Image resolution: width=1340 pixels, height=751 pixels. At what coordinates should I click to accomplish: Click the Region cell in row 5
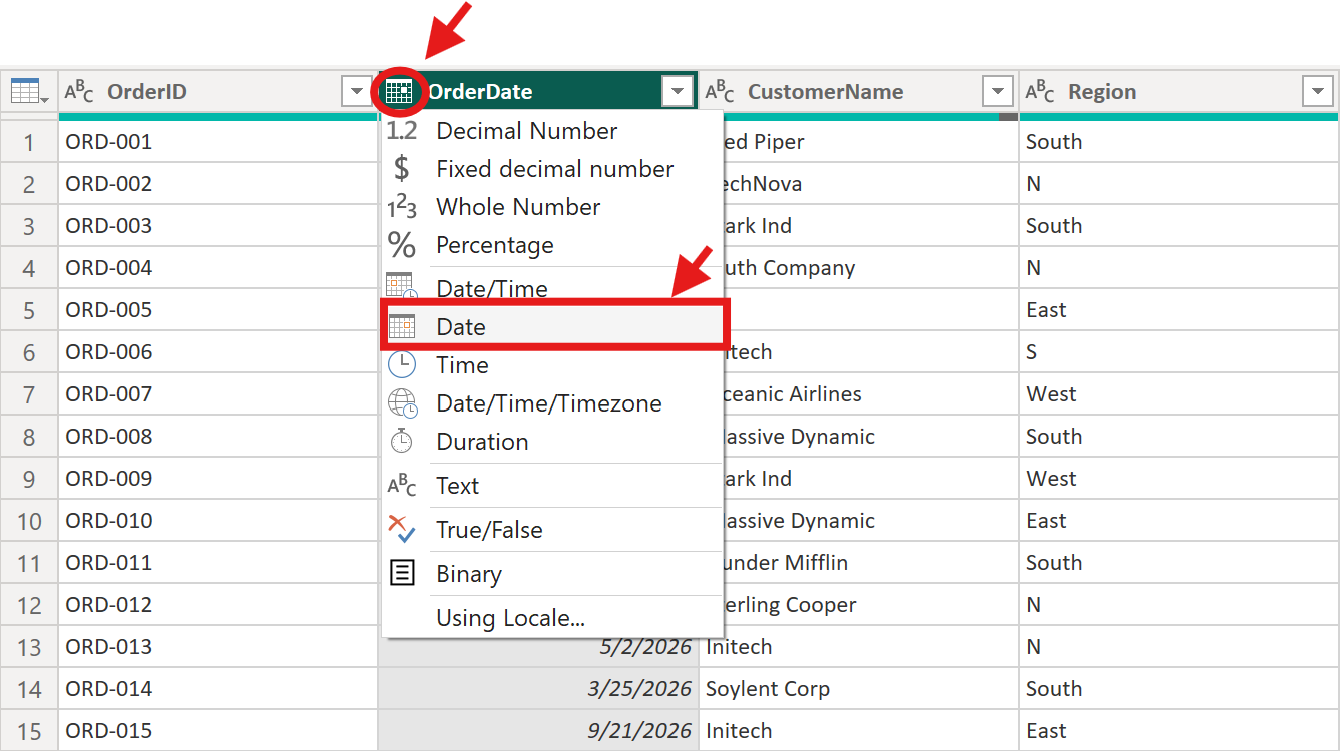tap(1179, 310)
